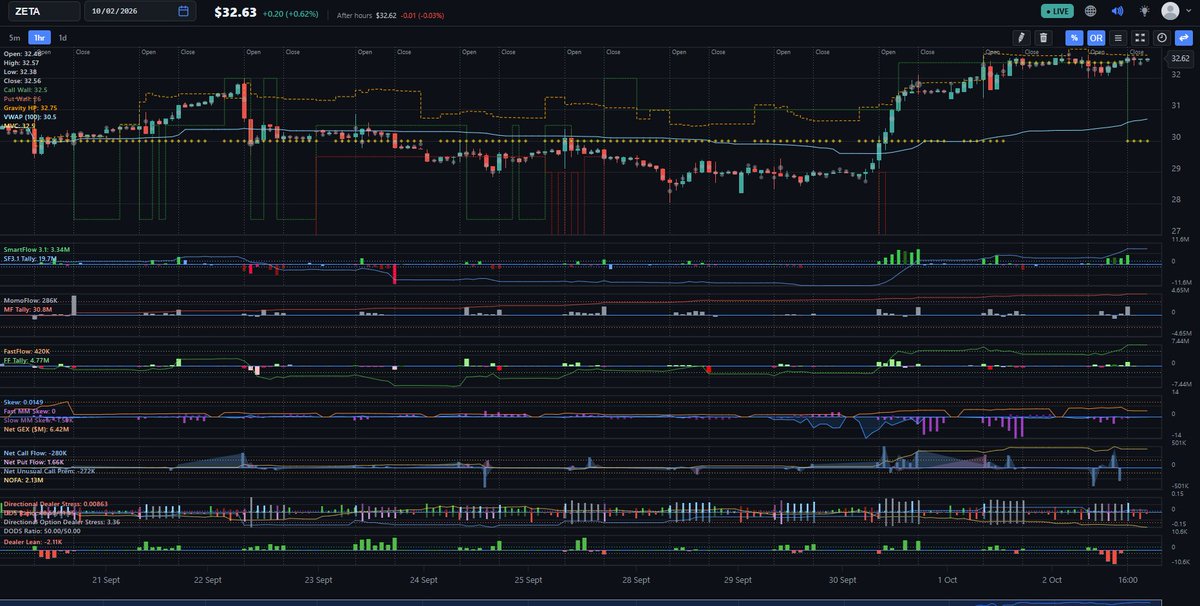The width and height of the screenshot is (1200, 606).
Task: Click the FF Tally: 4.77M label
Action: 28,361
